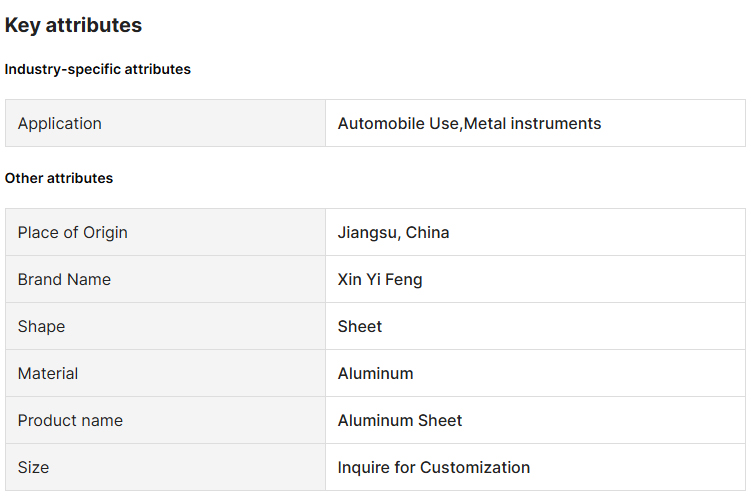This screenshot has height=498, width=755.
Task: Select the Industry-specific attributes subheading
Action: 98,70
